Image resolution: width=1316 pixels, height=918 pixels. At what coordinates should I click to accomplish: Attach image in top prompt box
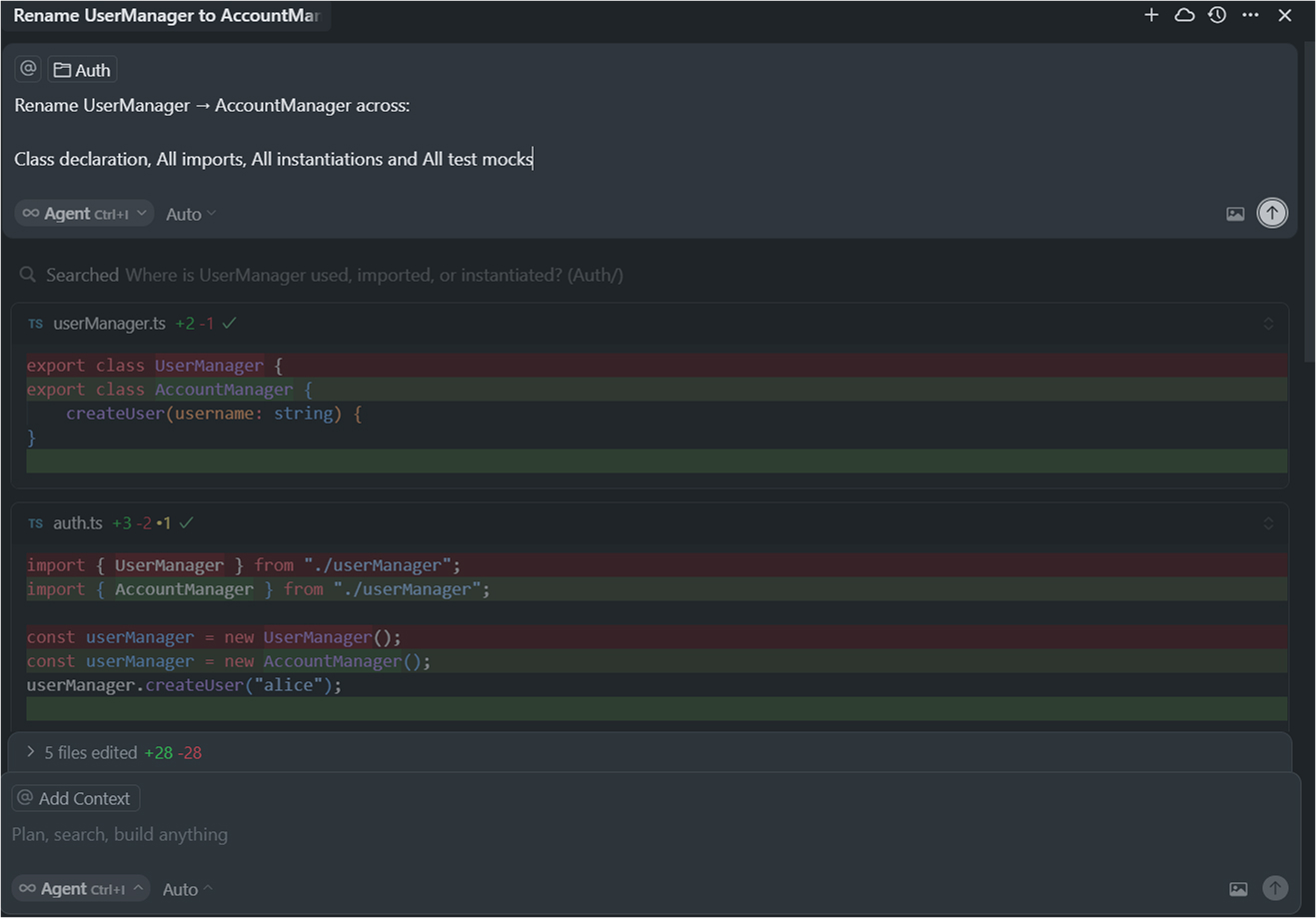coord(1235,214)
